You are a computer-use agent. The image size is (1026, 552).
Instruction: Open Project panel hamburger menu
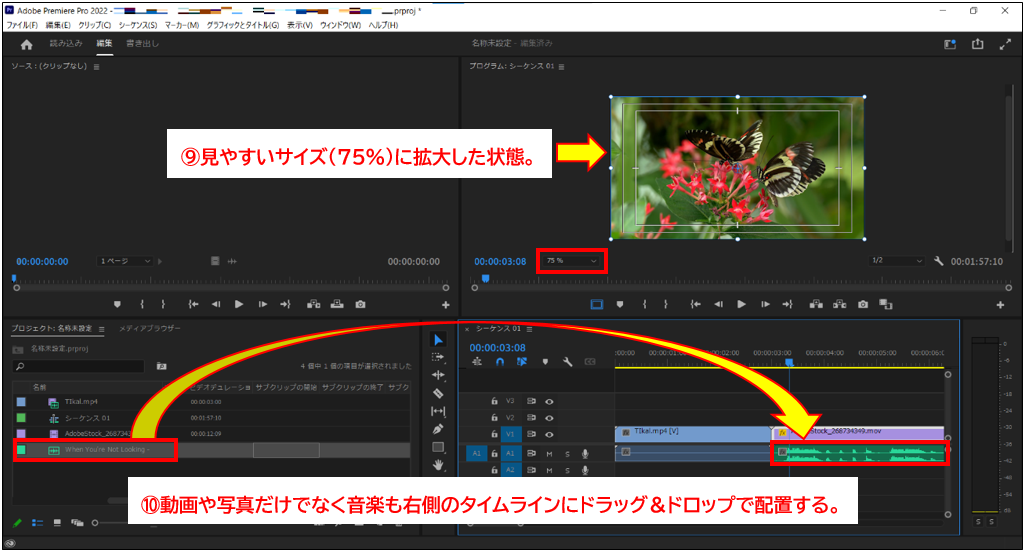pos(101,329)
